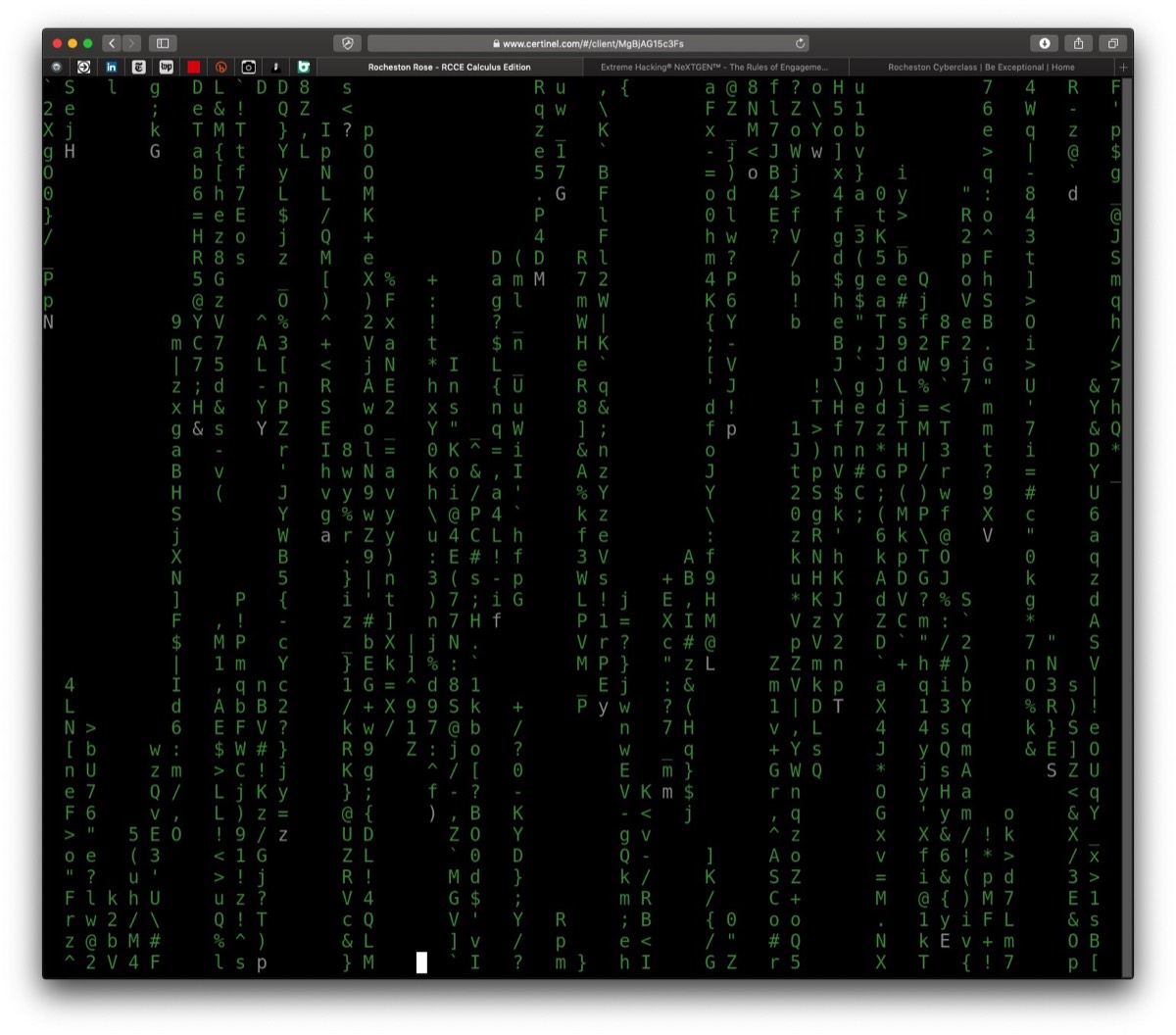Add a new tab with the plus button
Viewport: 1176px width, 1035px height.
pos(1123,68)
